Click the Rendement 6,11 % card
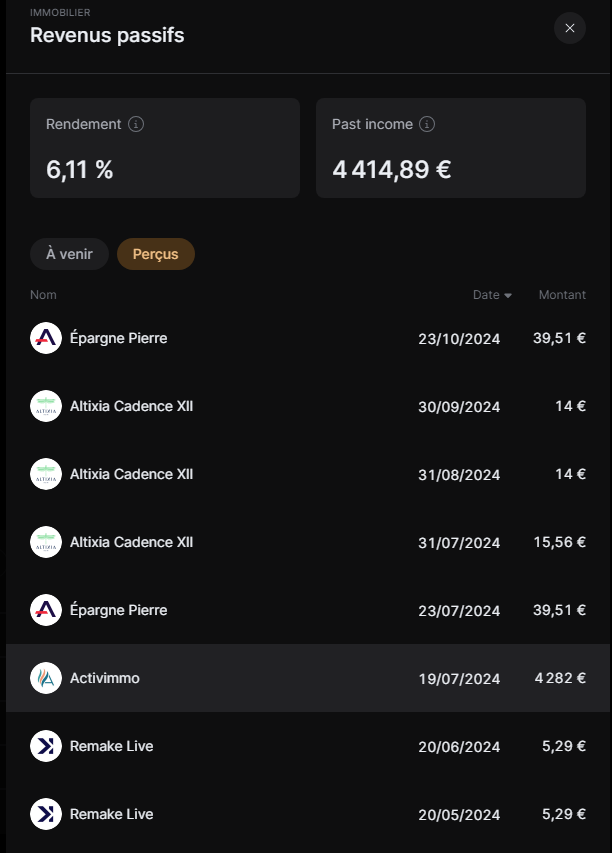612x853 pixels. (x=165, y=148)
